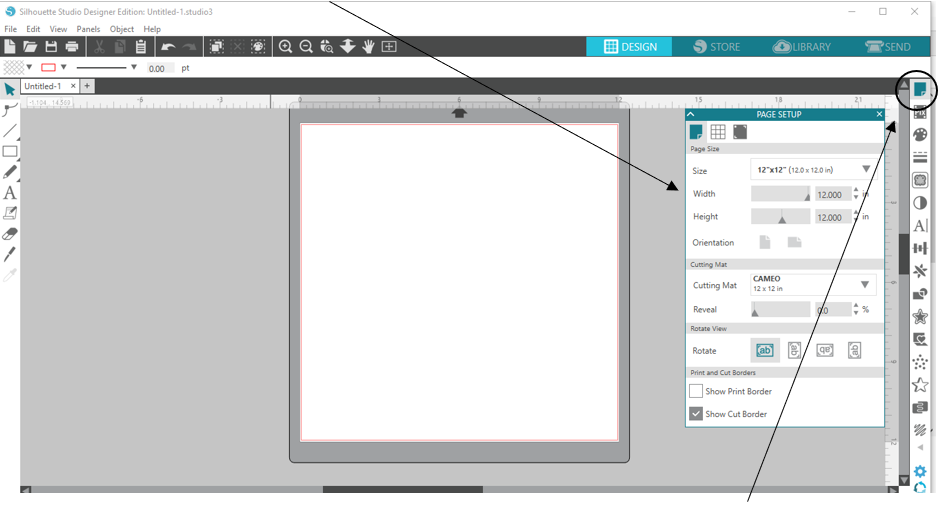The width and height of the screenshot is (944, 516).
Task: Go to the SEND view
Action: pyautogui.click(x=887, y=46)
